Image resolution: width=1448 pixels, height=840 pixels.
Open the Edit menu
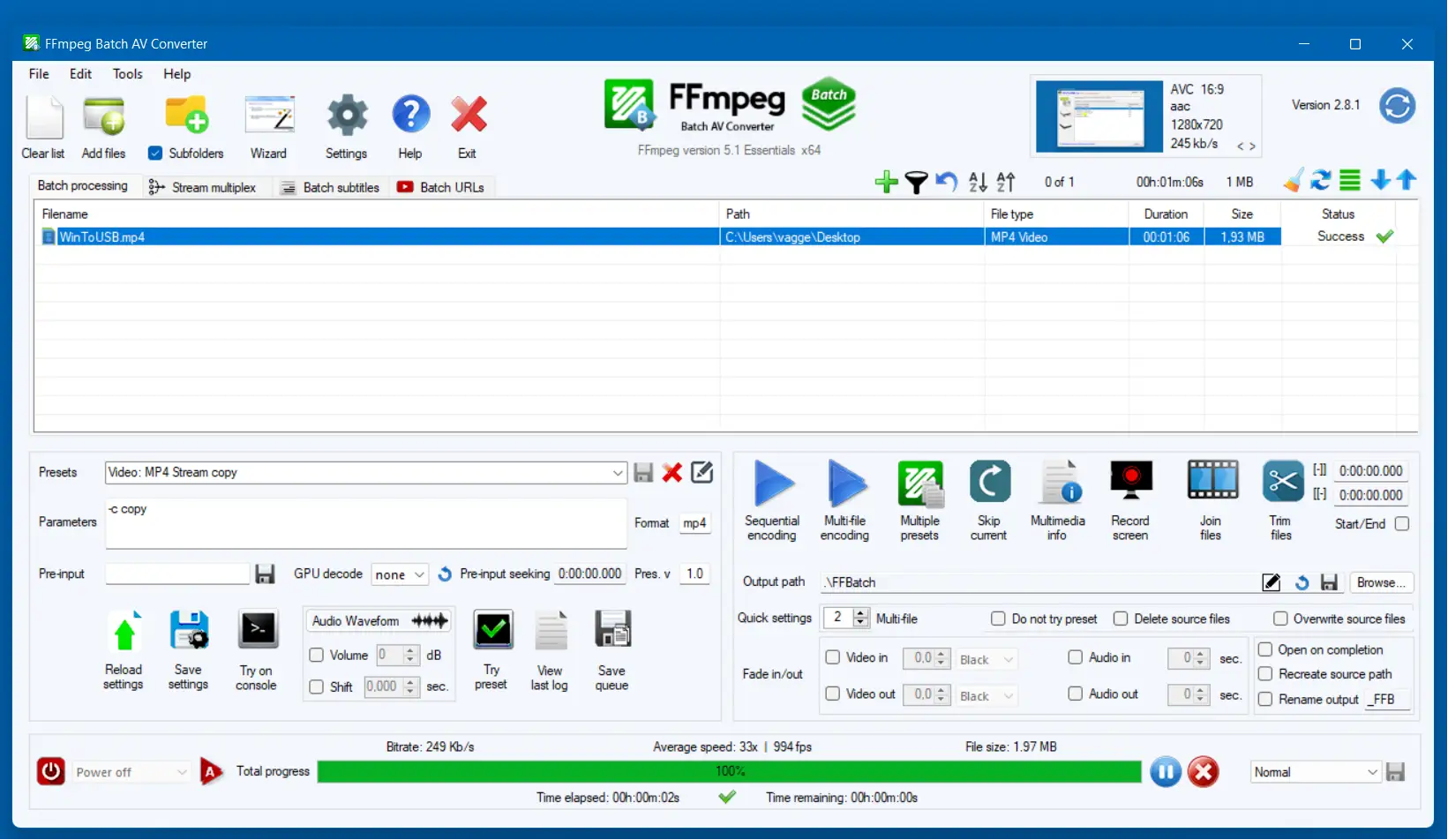[80, 74]
